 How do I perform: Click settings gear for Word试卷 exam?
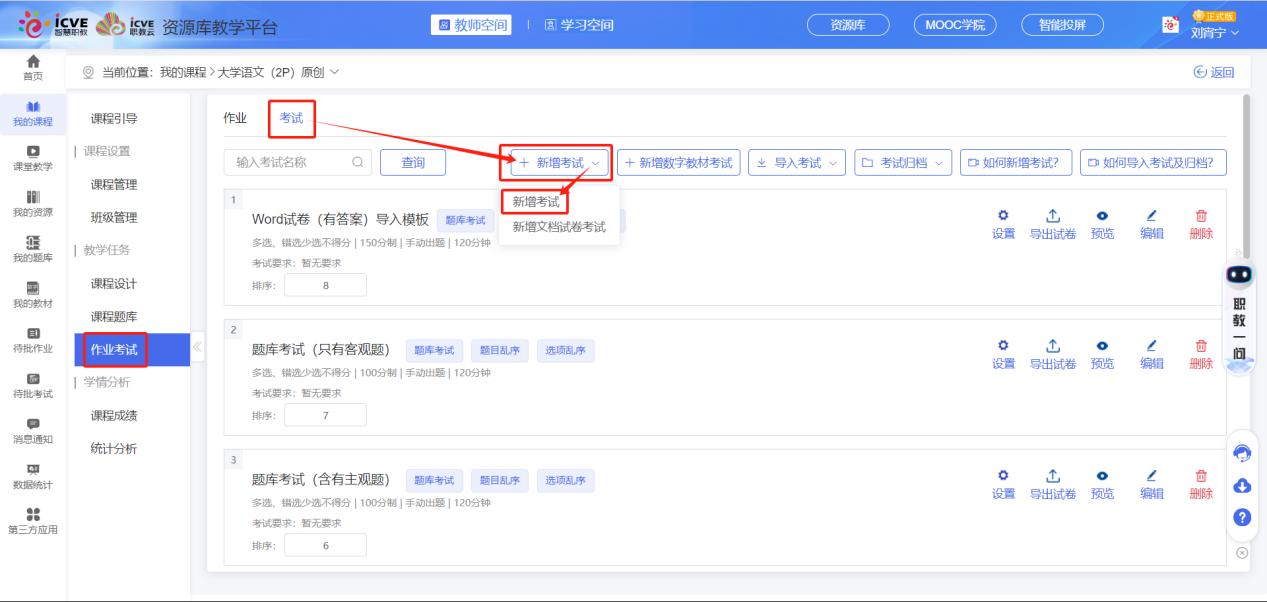click(x=1003, y=224)
